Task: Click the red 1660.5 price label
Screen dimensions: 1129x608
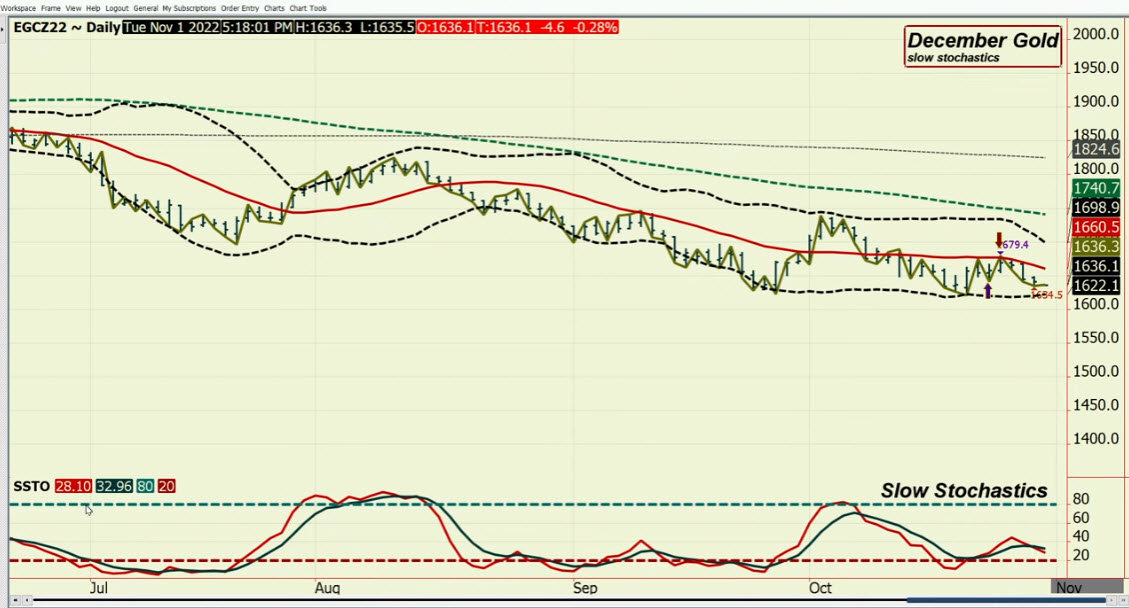Action: (x=1094, y=227)
